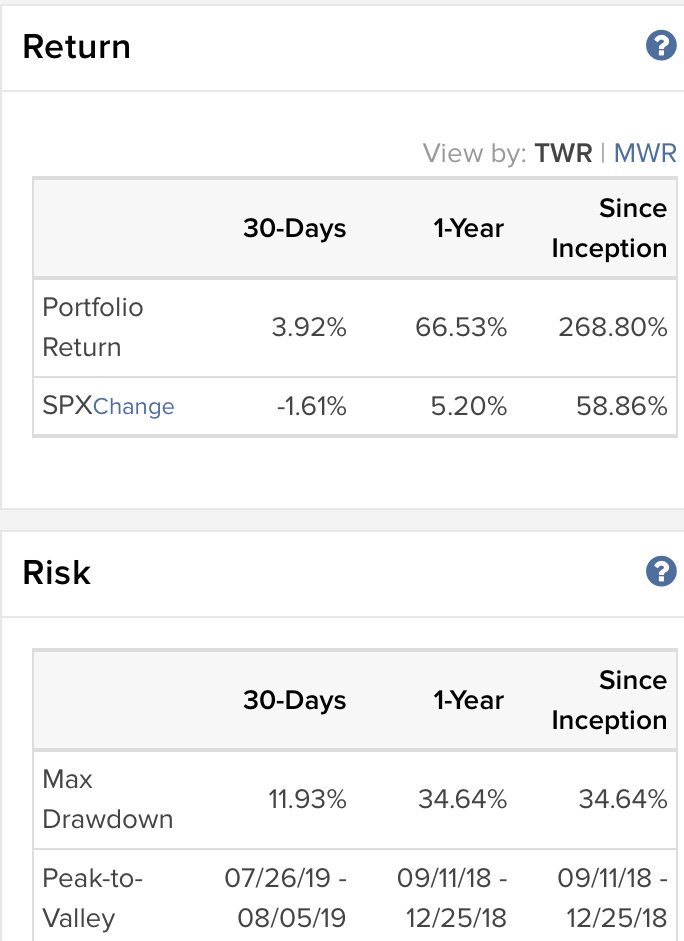Click the 11.93% max drawdown value
The width and height of the screenshot is (684, 941).
coord(307,799)
